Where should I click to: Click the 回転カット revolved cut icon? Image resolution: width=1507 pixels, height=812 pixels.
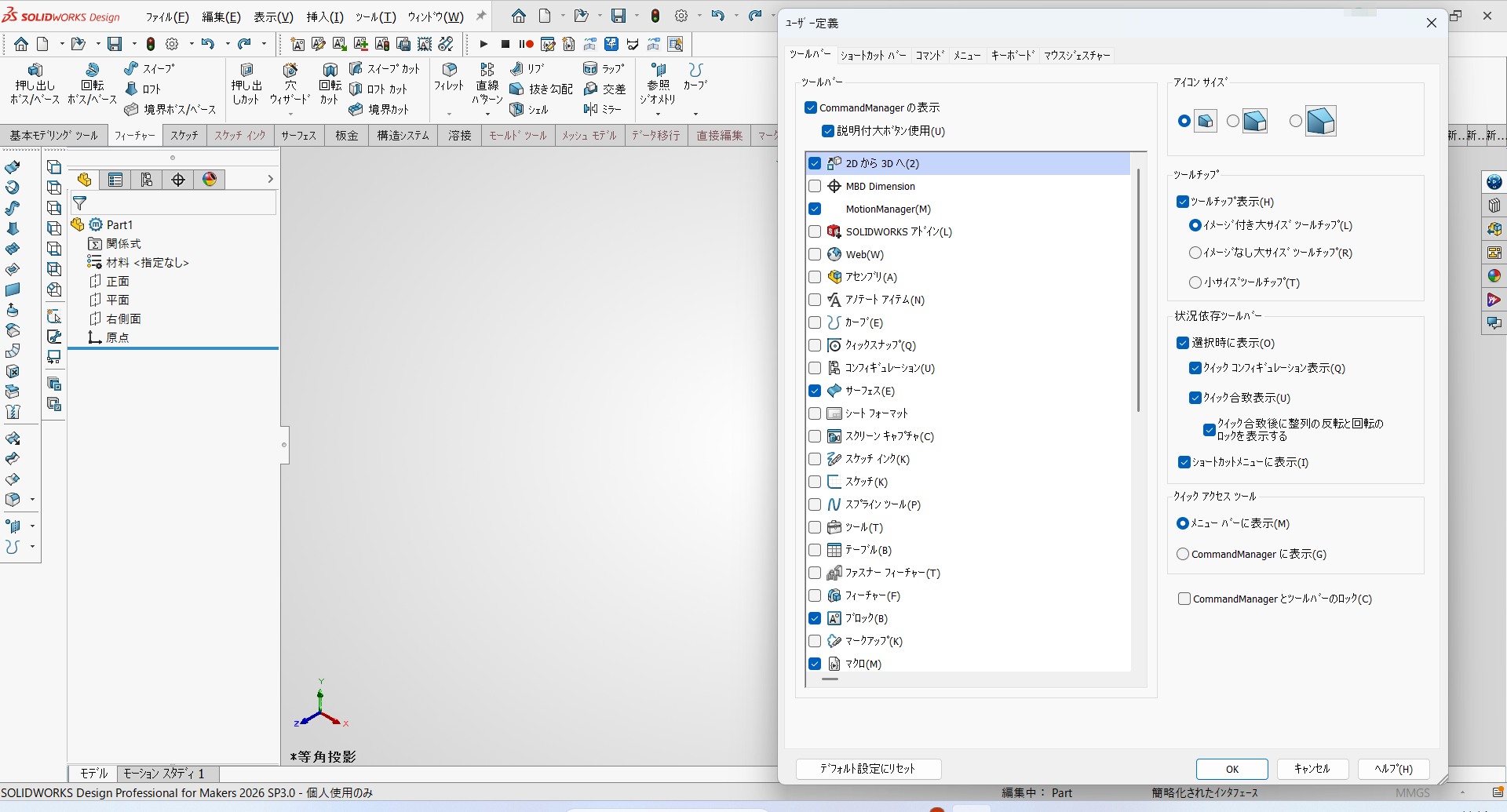pyautogui.click(x=330, y=70)
